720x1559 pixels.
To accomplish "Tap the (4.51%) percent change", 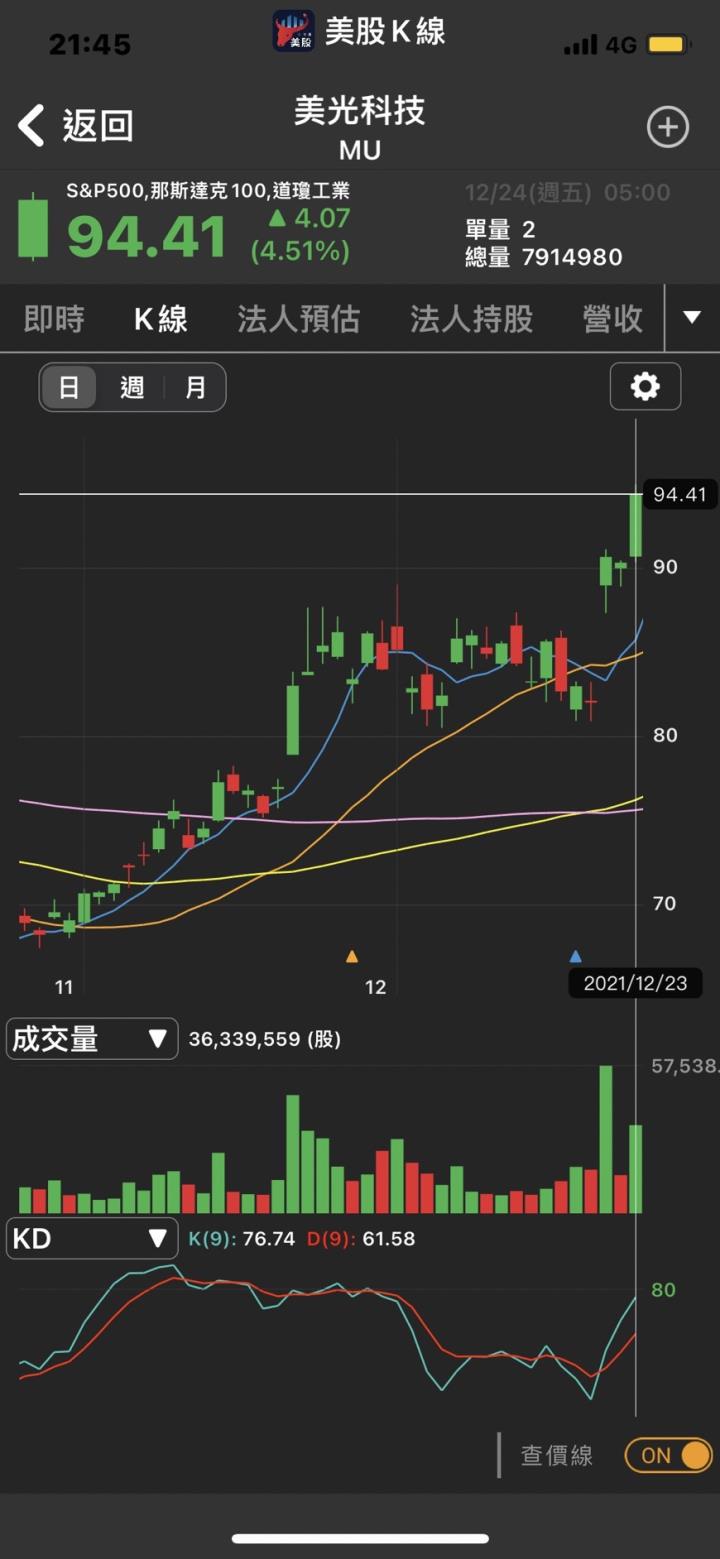I will (300, 250).
